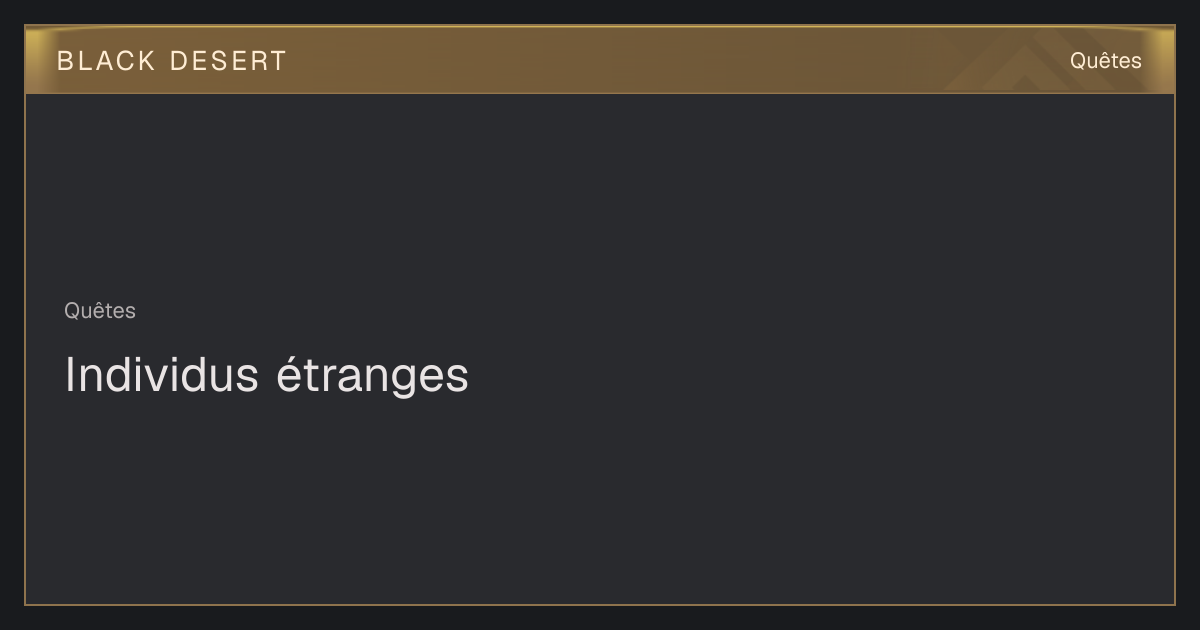Click the word BLACK in the logo
Viewport: 1200px width, 630px height.
pyautogui.click(x=106, y=61)
